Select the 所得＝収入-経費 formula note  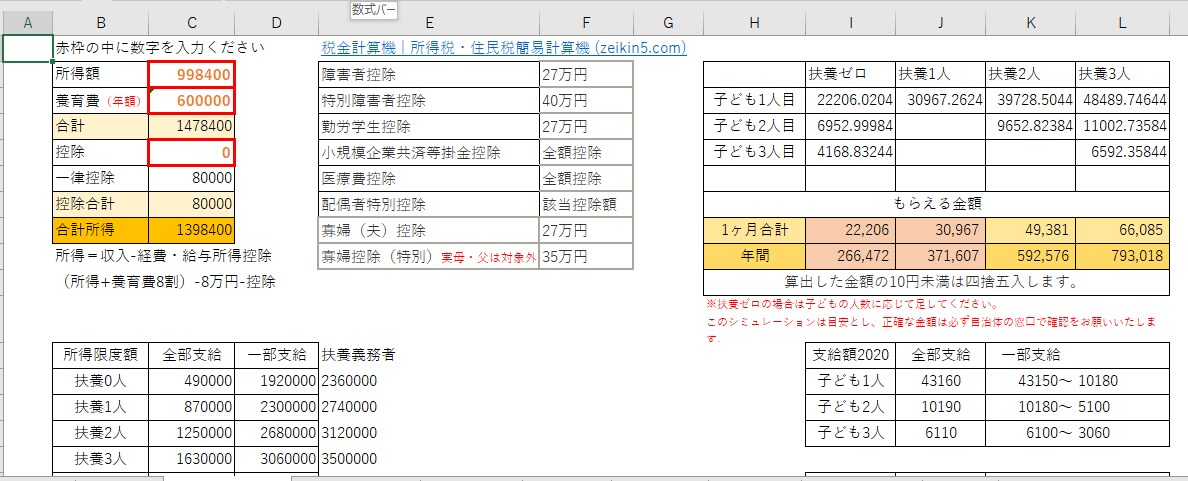click(164, 255)
